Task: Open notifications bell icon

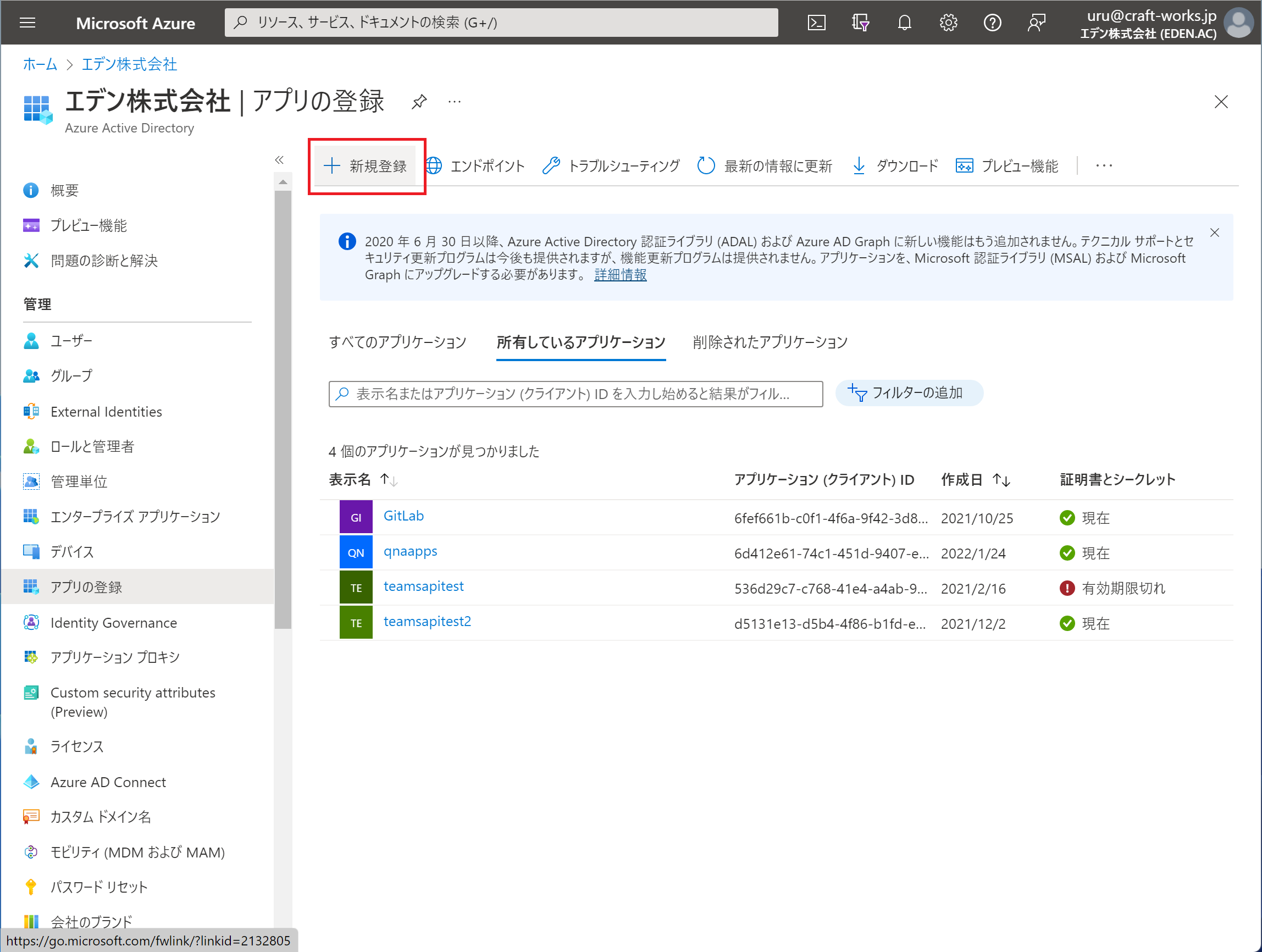Action: [x=904, y=23]
